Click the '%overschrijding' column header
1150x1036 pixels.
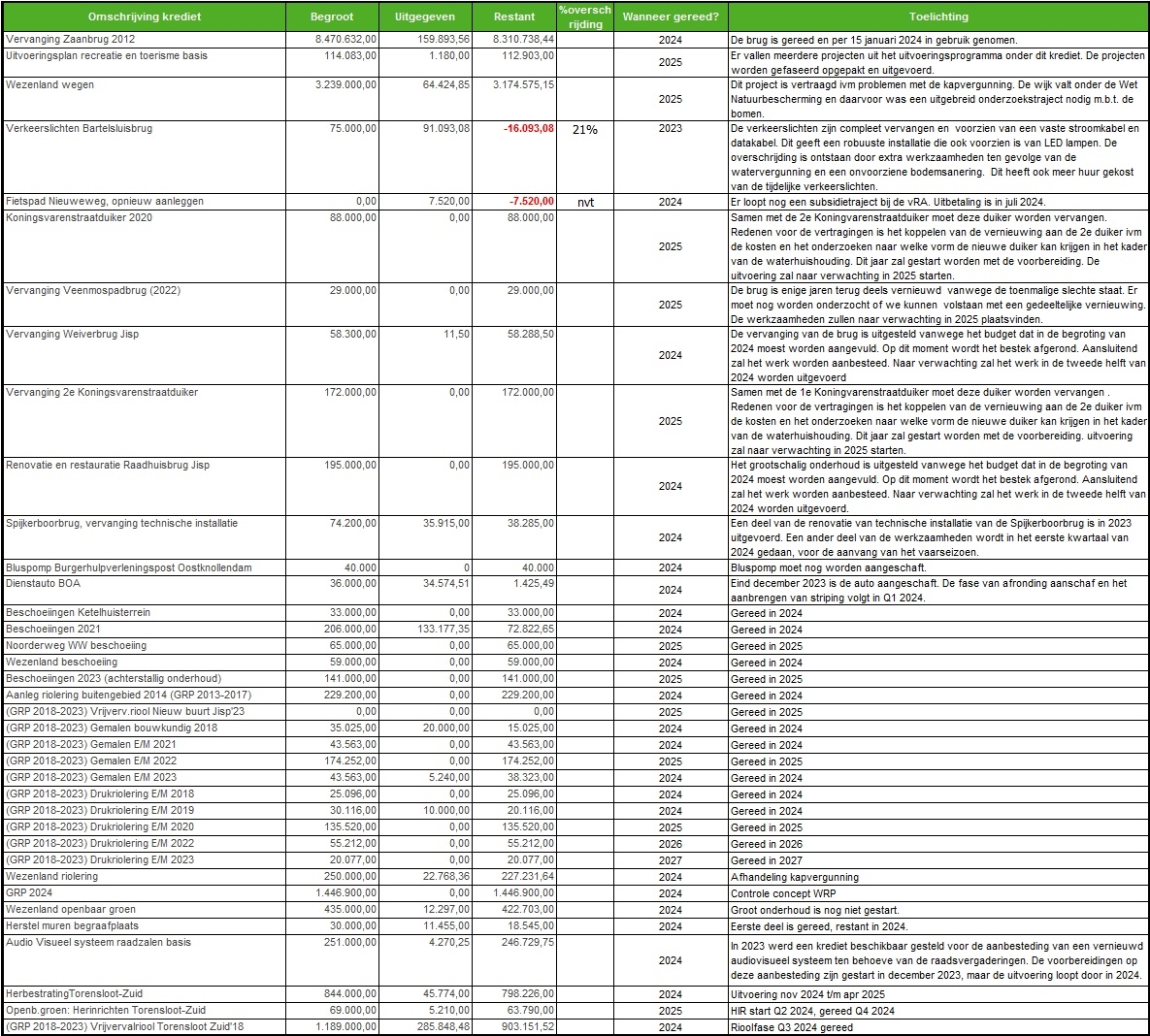pos(584,16)
